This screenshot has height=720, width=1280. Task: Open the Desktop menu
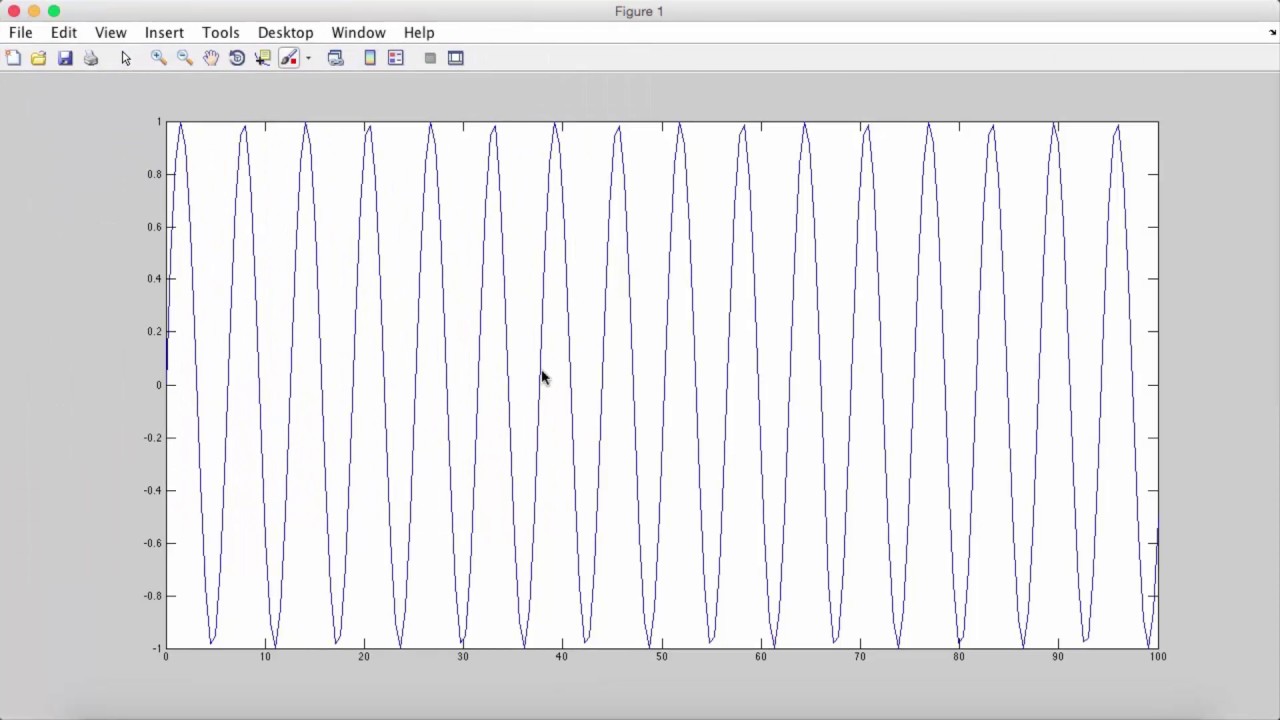[x=285, y=32]
